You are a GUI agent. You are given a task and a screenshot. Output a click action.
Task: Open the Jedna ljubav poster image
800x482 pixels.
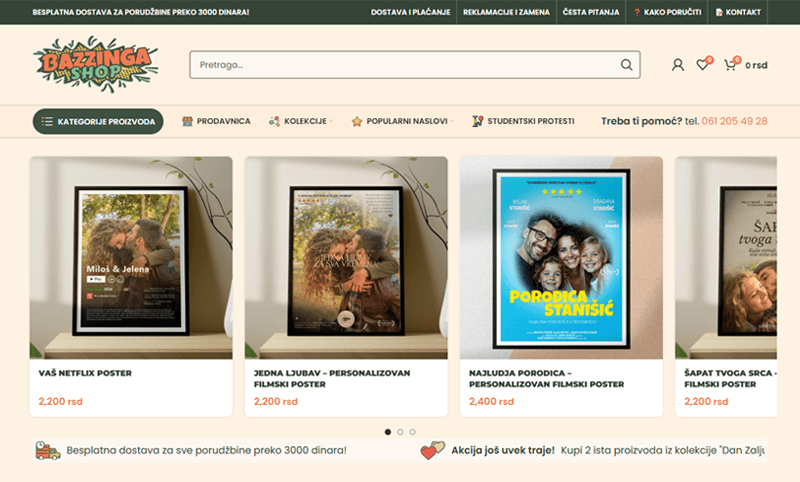click(346, 258)
